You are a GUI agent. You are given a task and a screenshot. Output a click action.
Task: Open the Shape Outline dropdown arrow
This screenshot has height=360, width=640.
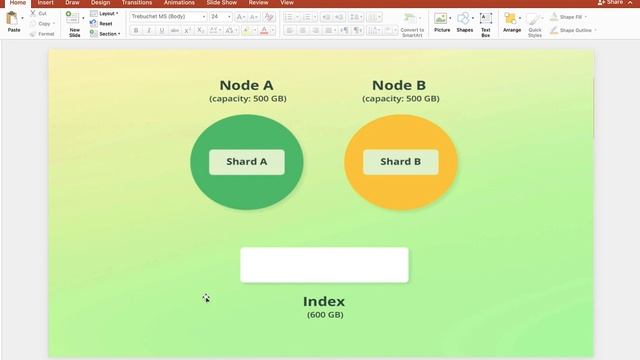point(595,30)
